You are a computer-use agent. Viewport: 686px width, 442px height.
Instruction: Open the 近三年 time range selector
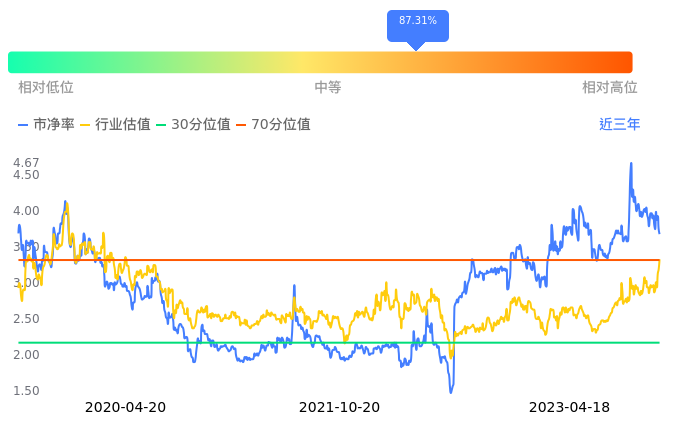[620, 125]
